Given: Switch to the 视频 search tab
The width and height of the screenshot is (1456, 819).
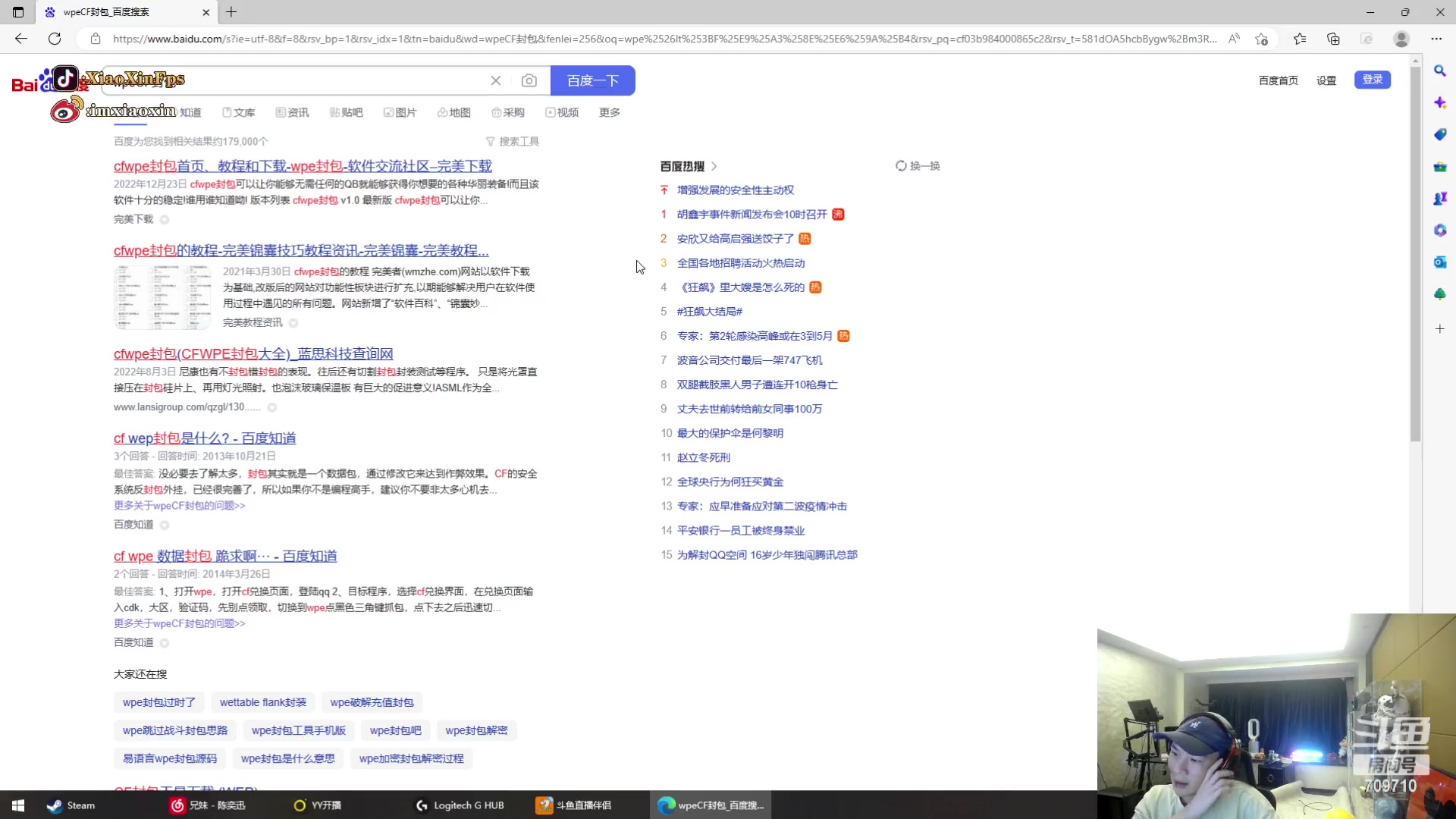Looking at the screenshot, I should pyautogui.click(x=562, y=111).
